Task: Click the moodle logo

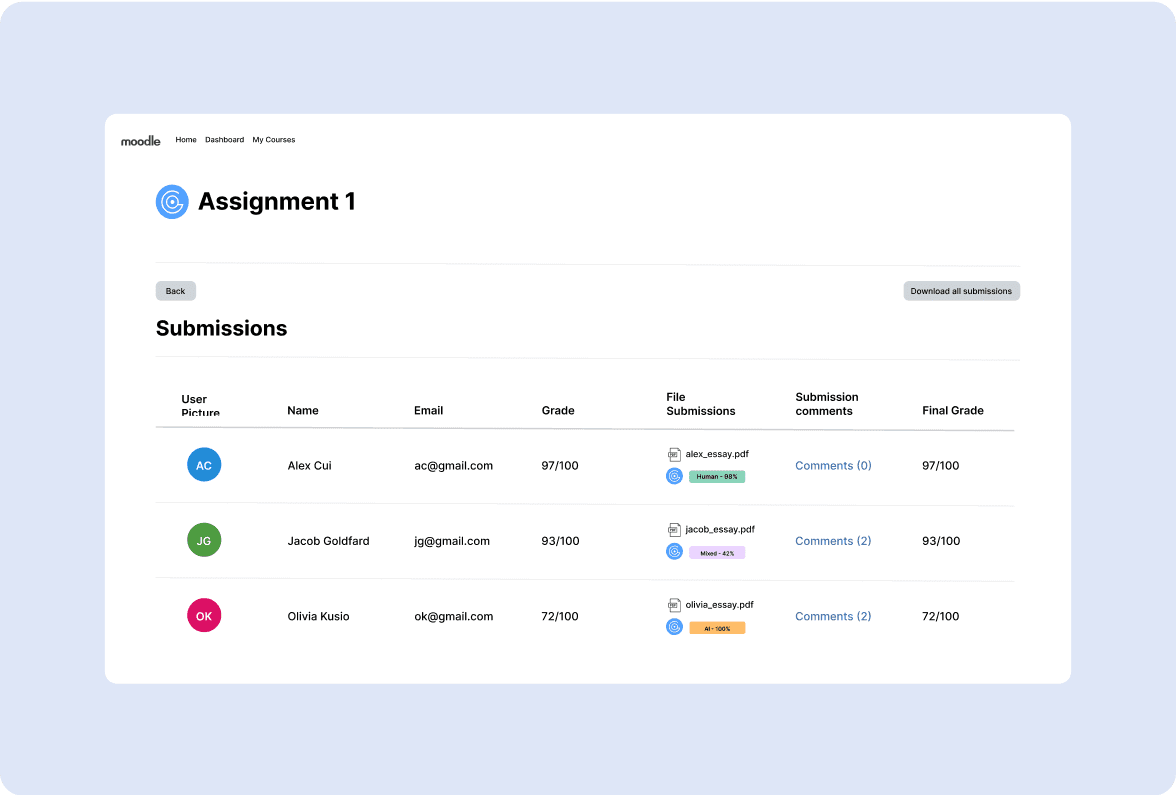Action: pyautogui.click(x=140, y=140)
